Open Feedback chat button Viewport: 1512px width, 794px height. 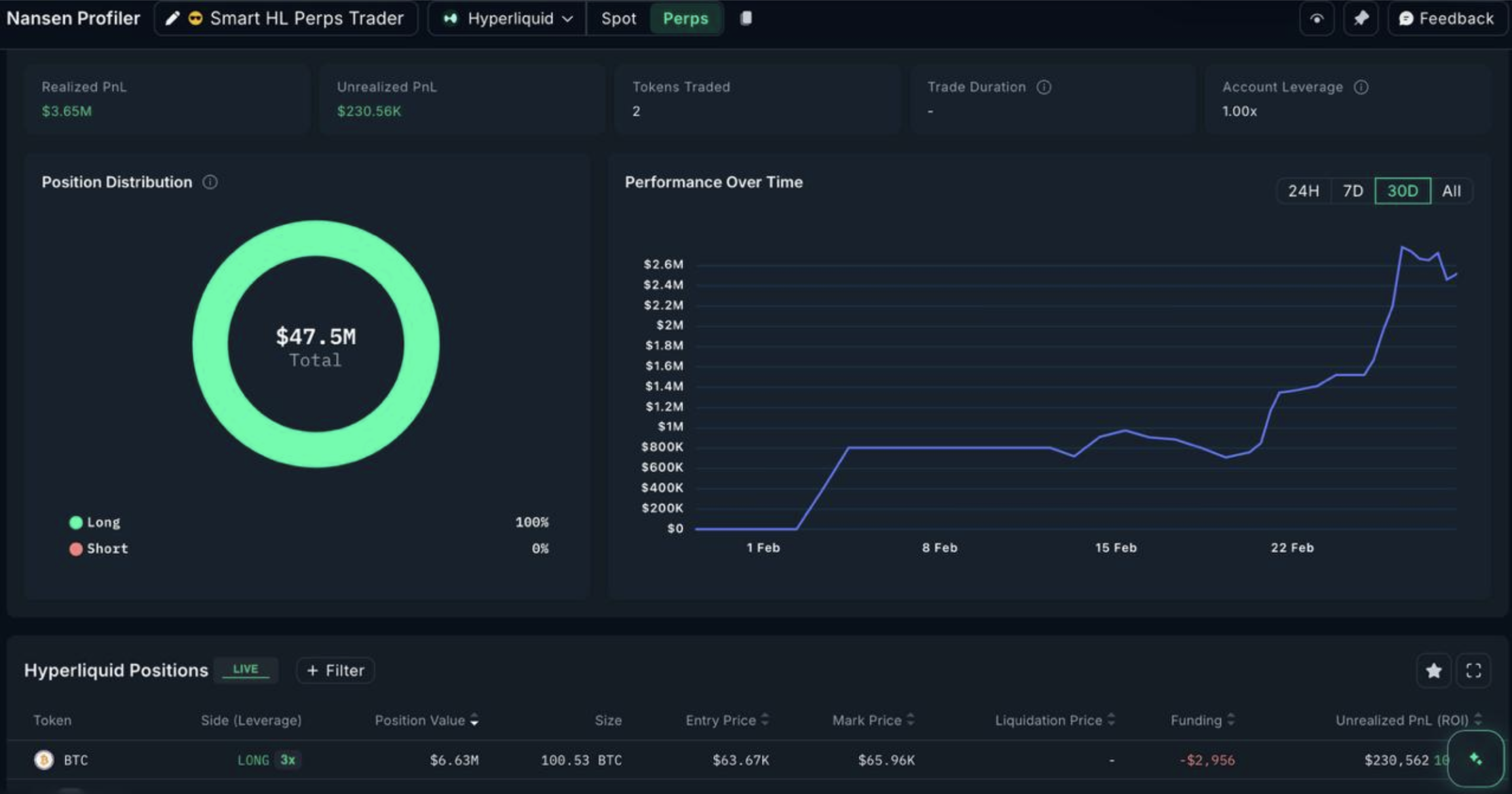point(1446,18)
